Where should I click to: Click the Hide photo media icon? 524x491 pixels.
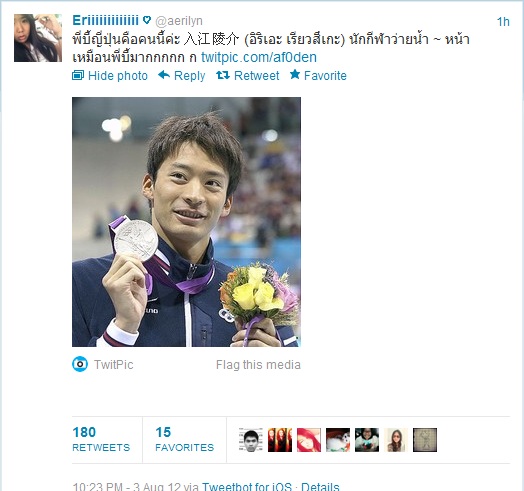click(x=78, y=76)
